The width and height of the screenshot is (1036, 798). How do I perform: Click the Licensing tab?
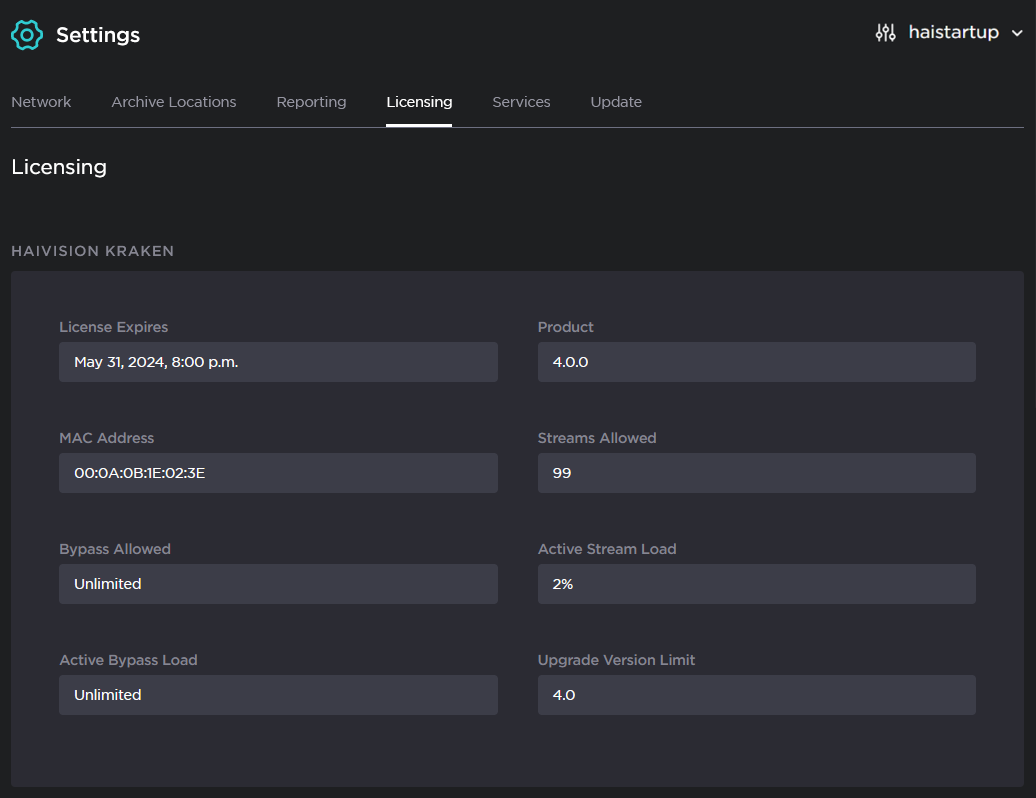pos(419,102)
